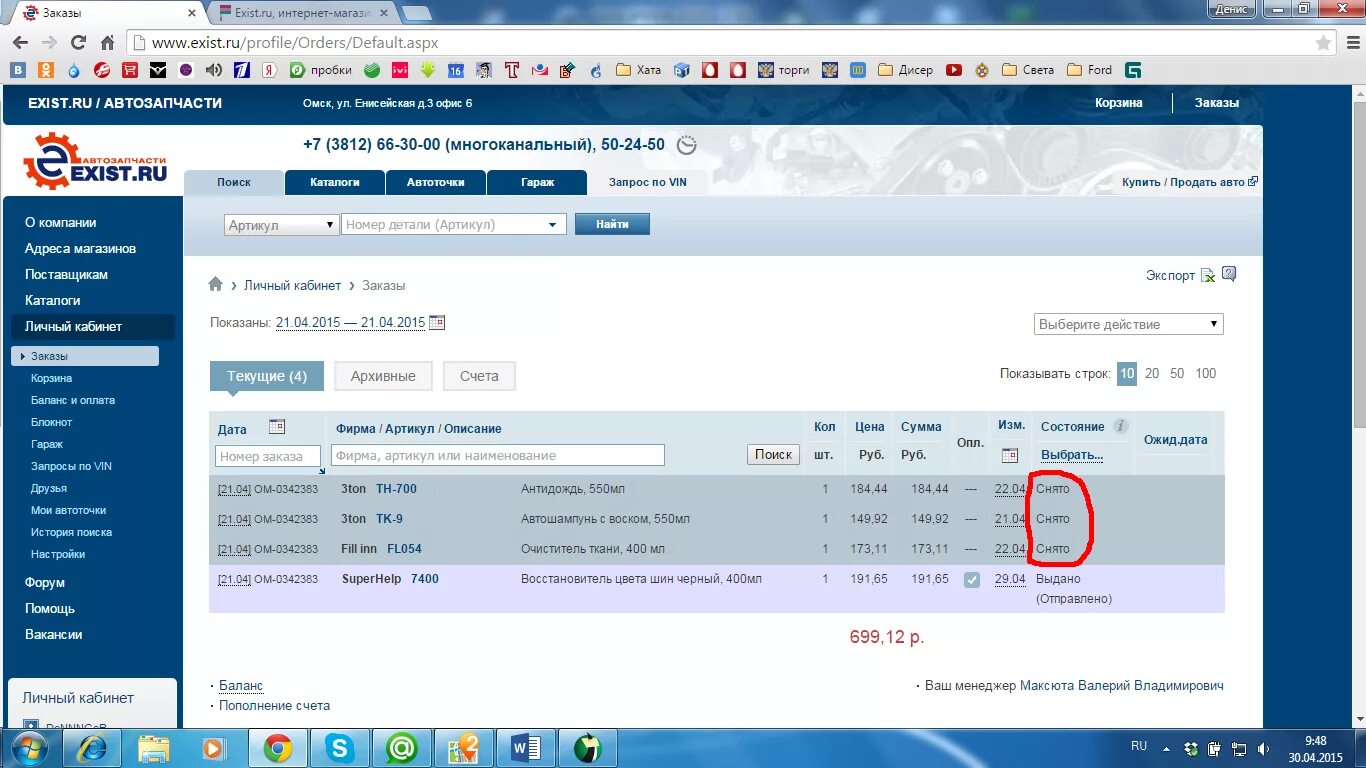Expand the Номер детали combo box arrow

click(x=552, y=225)
